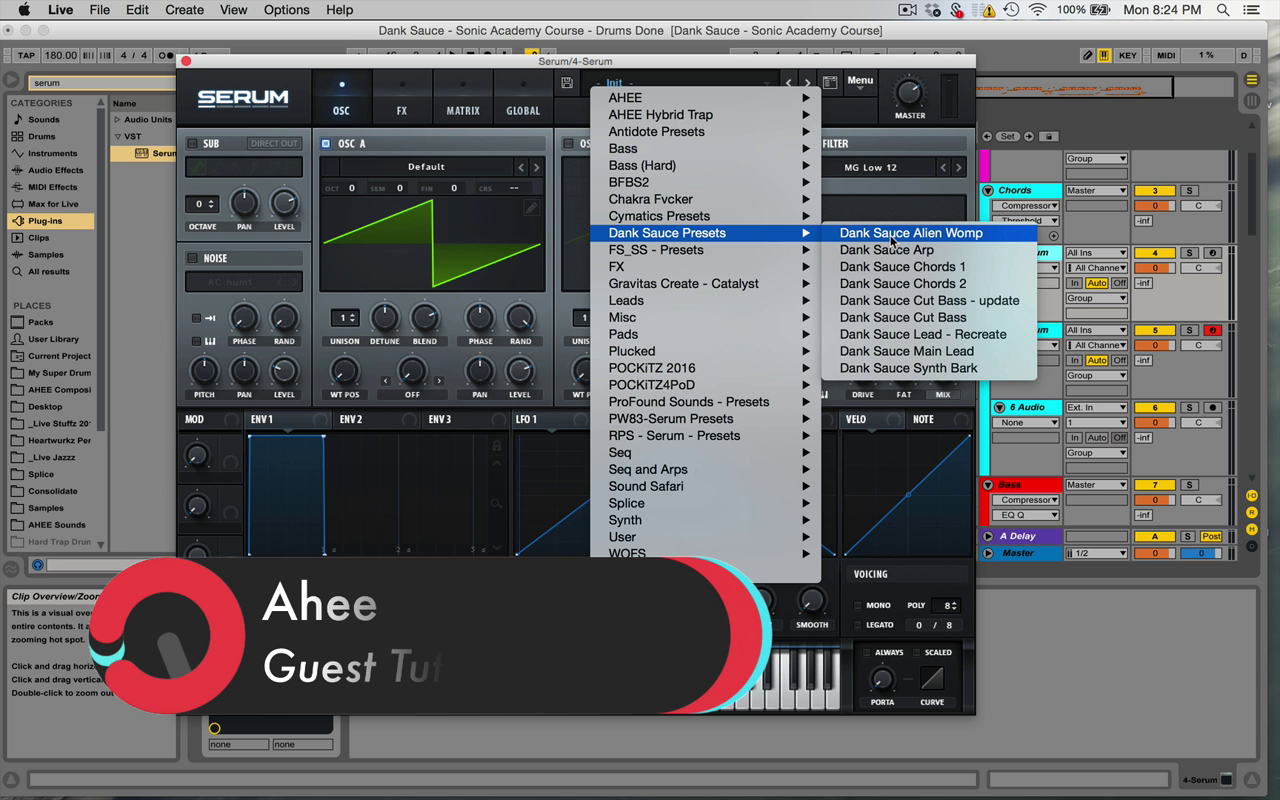Enable the SUB oscillator checkbox
Viewport: 1280px width, 800px height.
click(192, 144)
